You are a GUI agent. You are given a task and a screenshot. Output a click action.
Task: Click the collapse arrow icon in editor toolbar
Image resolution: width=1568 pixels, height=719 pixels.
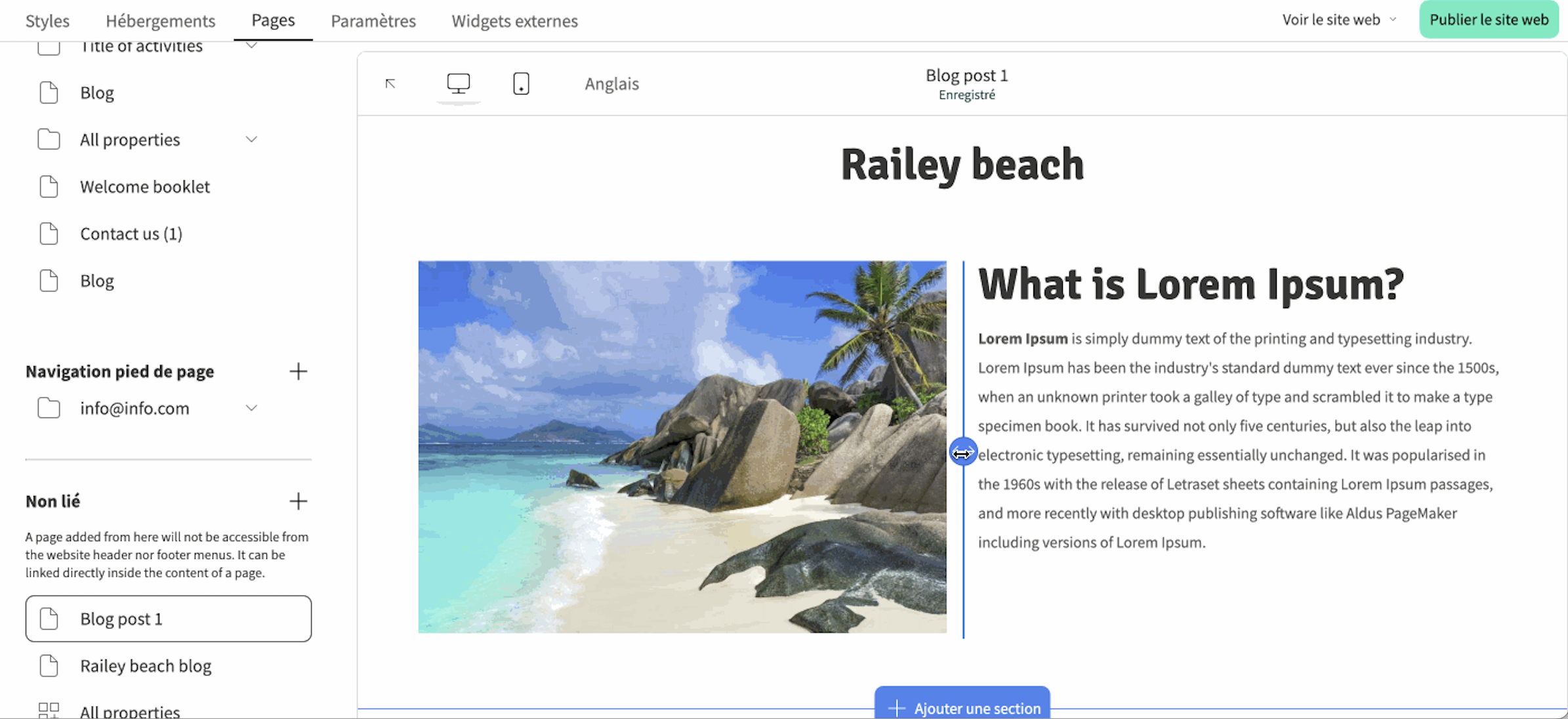(390, 83)
